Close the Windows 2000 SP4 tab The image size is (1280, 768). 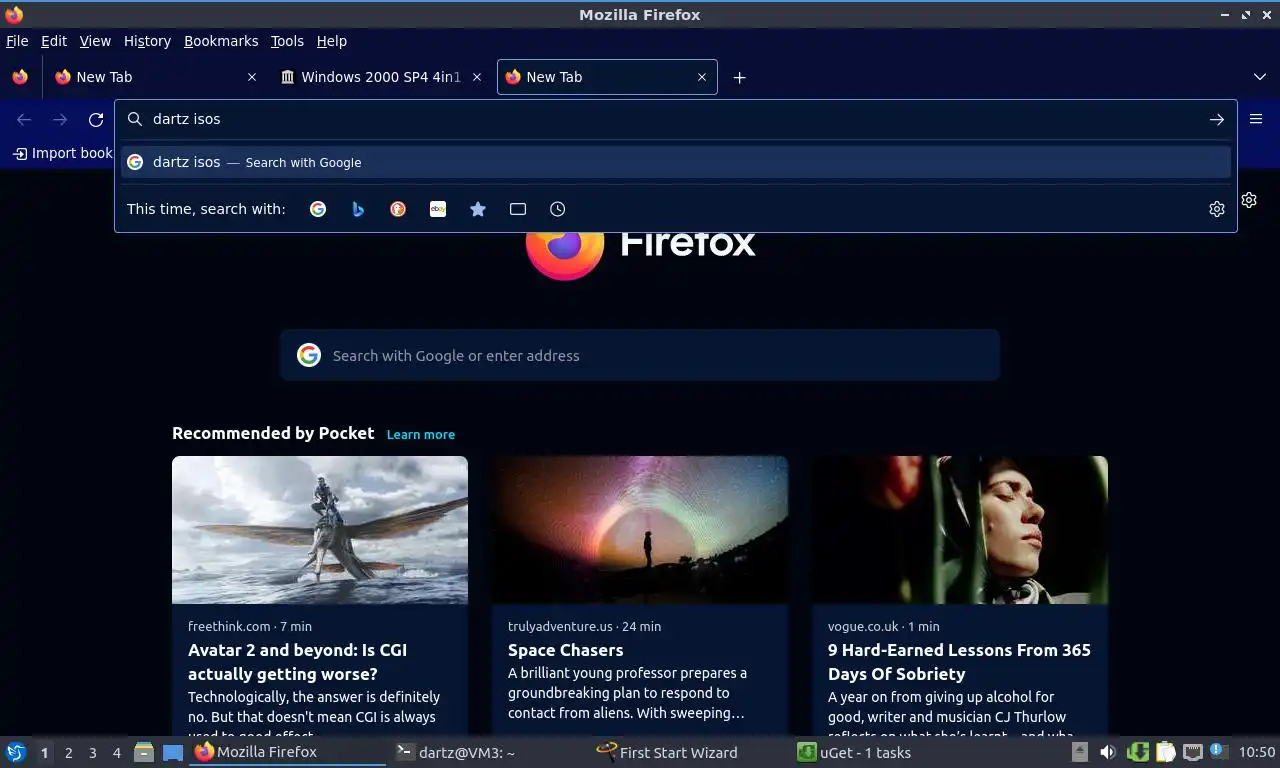point(477,77)
